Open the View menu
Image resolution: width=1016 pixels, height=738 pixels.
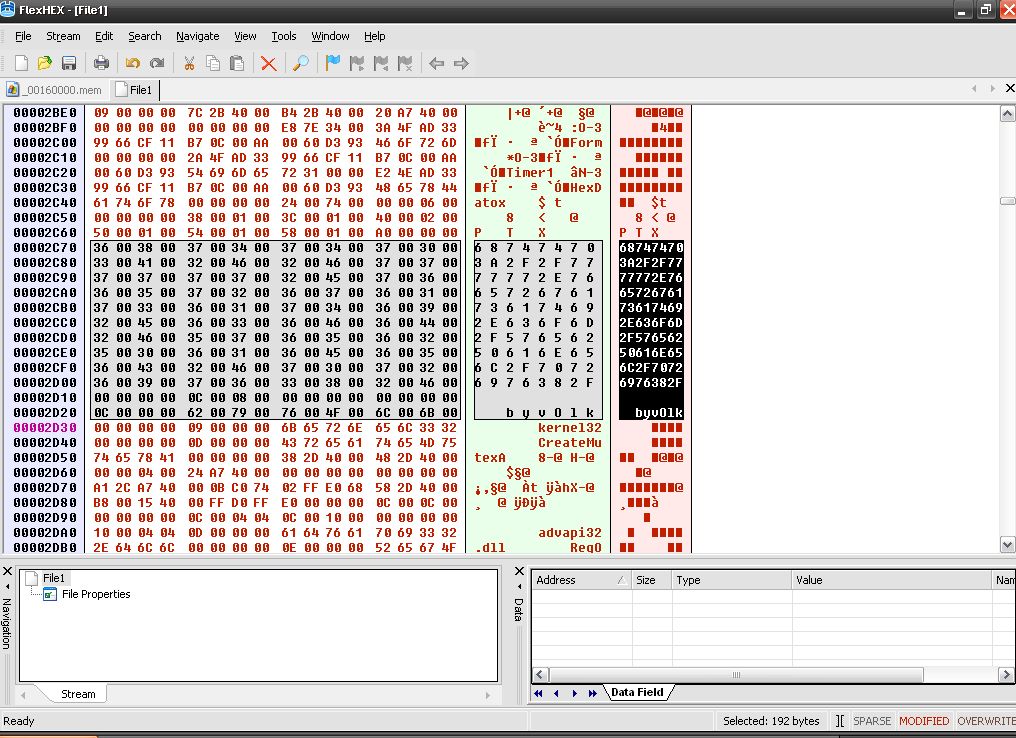pos(245,36)
